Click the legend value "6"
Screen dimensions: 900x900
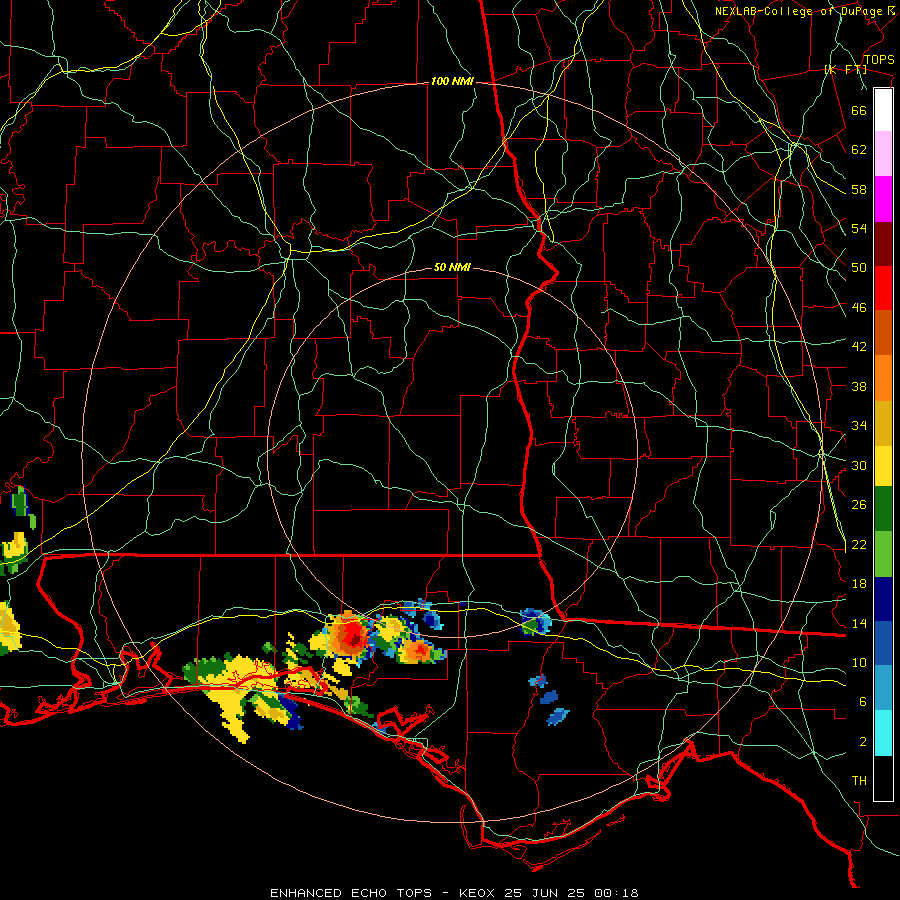pos(863,702)
